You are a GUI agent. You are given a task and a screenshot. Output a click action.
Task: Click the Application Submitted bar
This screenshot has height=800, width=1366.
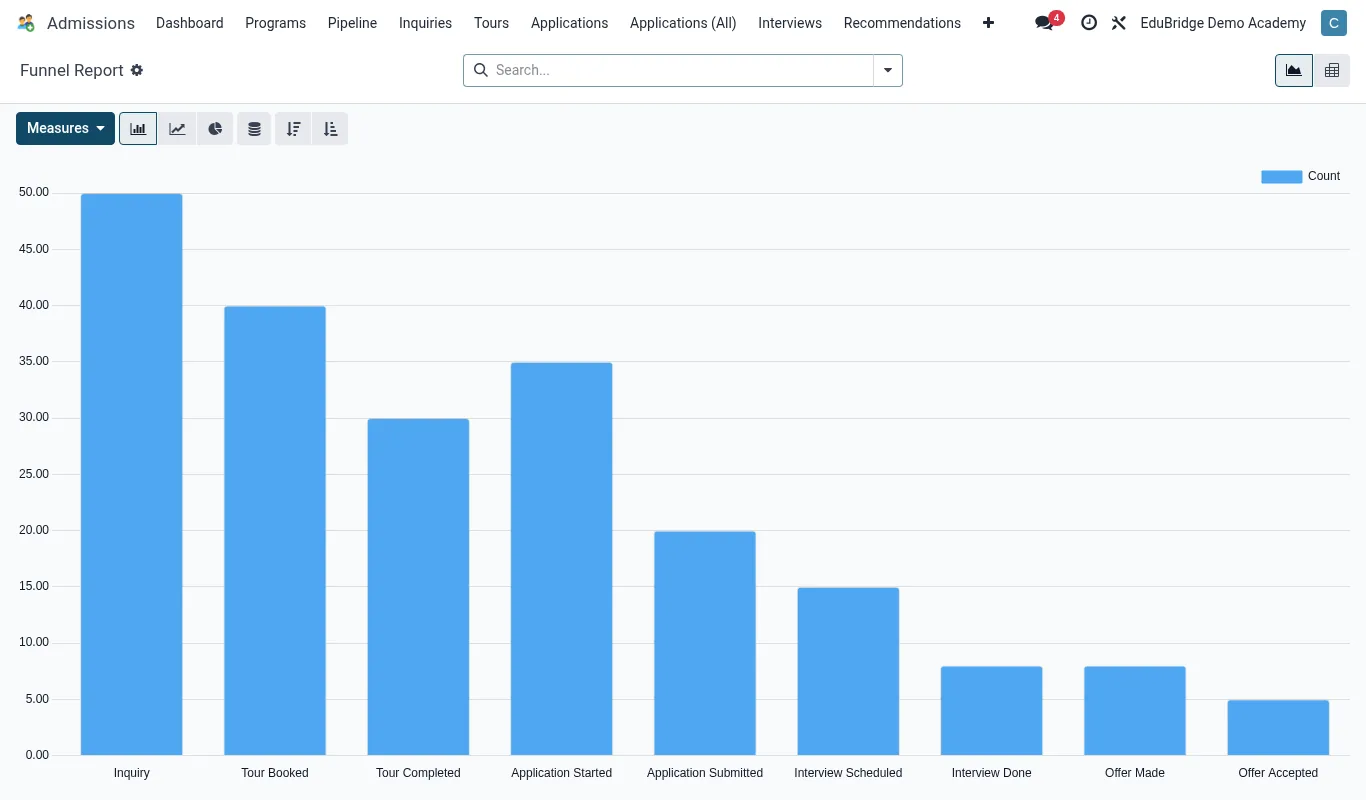[705, 643]
